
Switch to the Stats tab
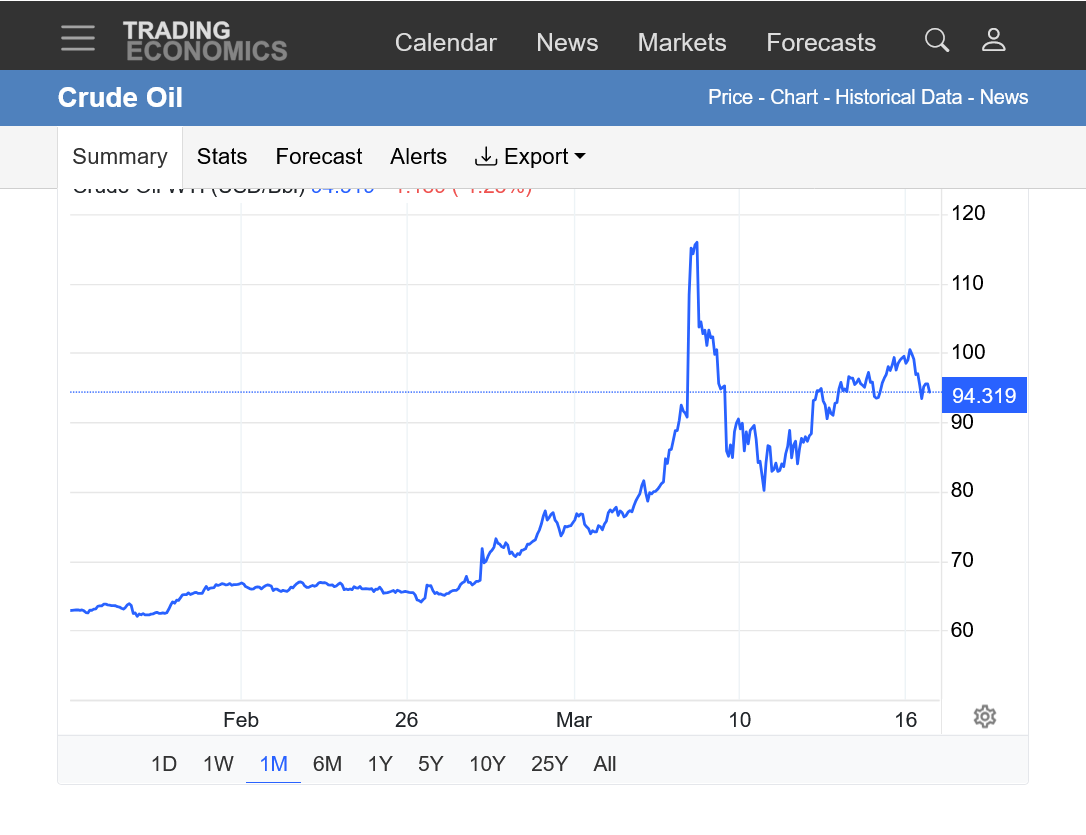(x=222, y=157)
